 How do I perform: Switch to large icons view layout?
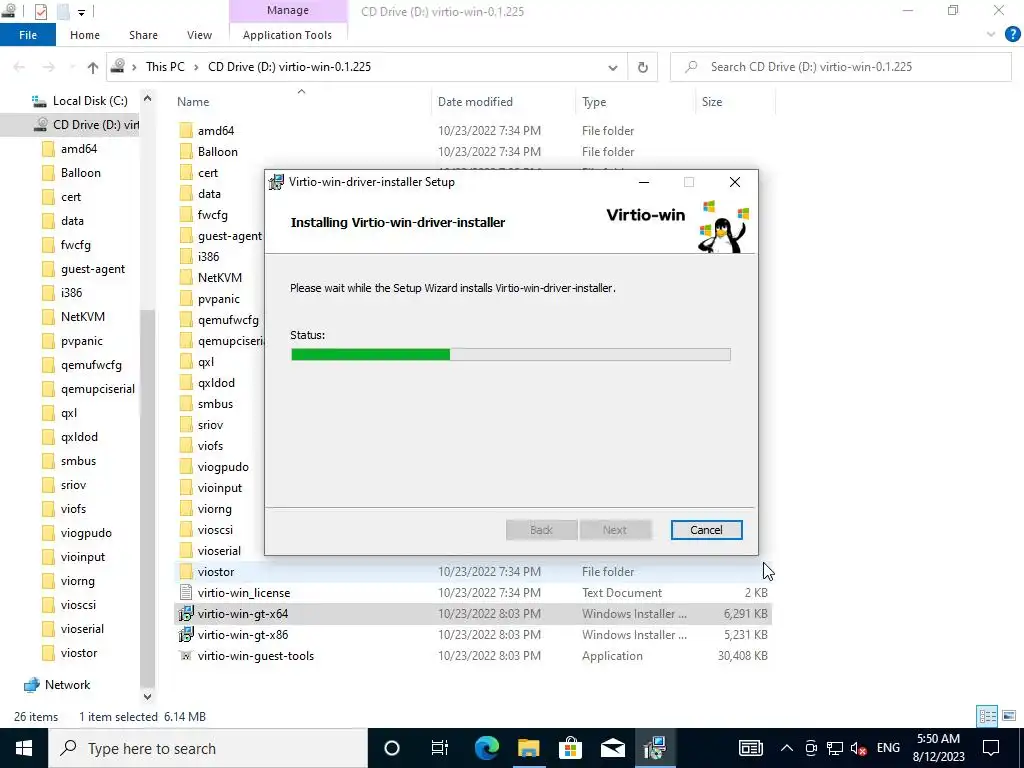1009,716
